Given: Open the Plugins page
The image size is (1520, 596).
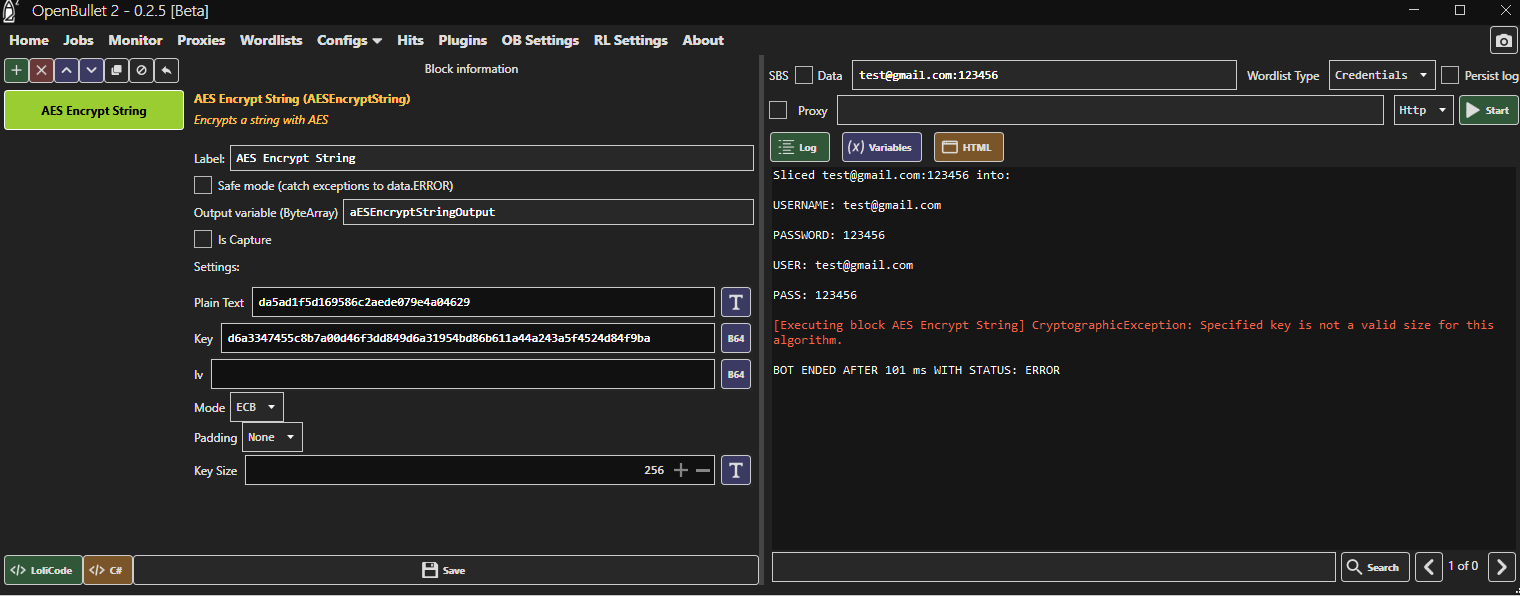Looking at the screenshot, I should tap(462, 40).
